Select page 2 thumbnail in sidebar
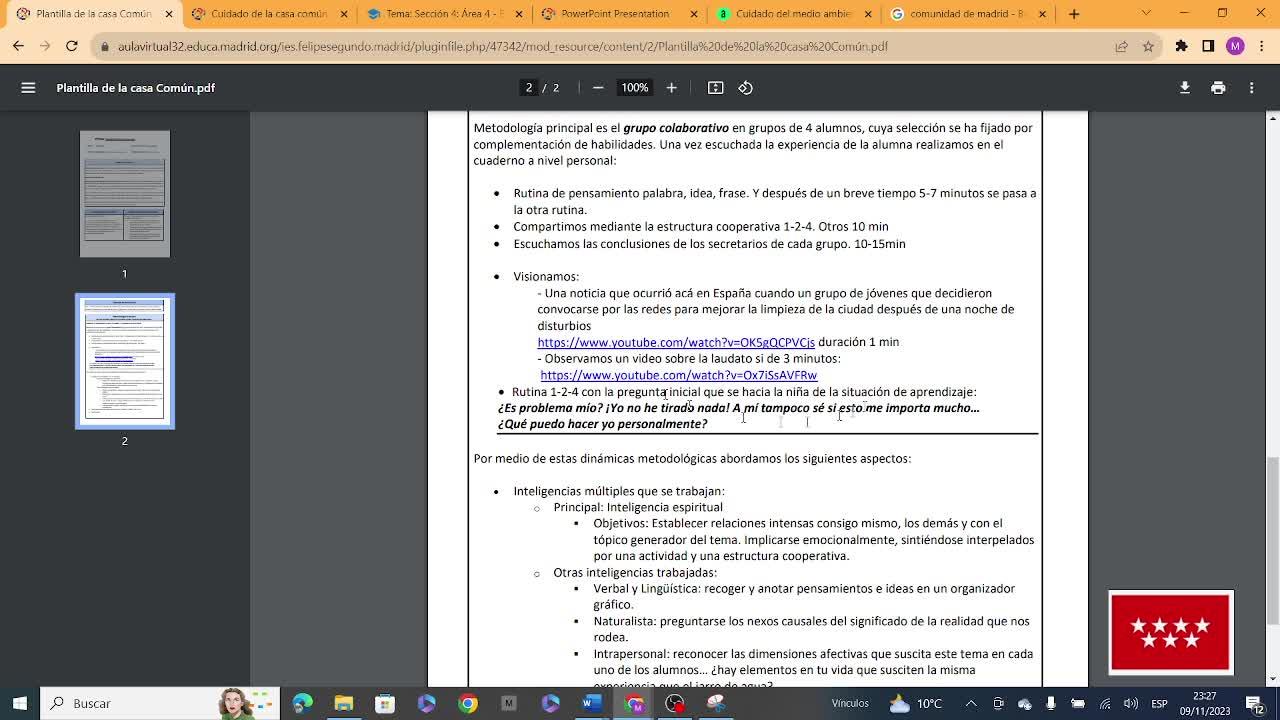The width and height of the screenshot is (1280, 720). click(x=125, y=361)
